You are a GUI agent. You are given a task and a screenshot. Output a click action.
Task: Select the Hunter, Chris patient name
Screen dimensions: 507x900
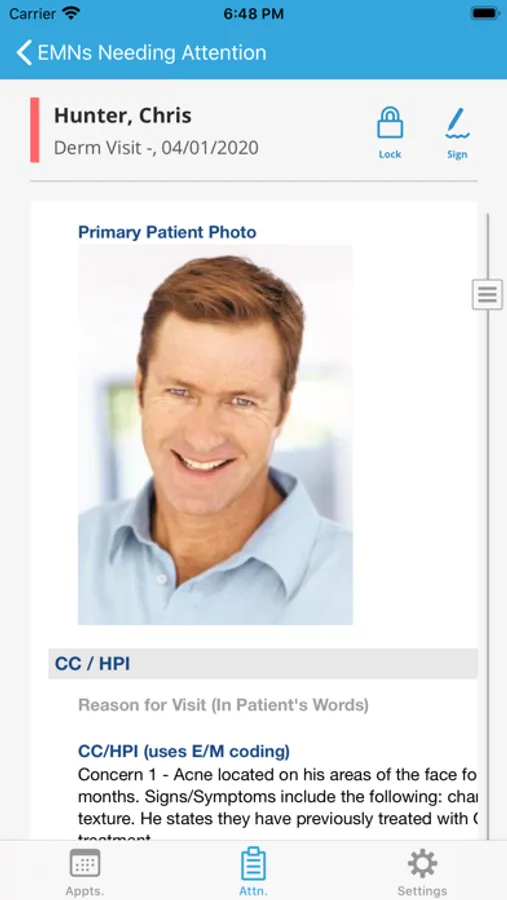123,115
